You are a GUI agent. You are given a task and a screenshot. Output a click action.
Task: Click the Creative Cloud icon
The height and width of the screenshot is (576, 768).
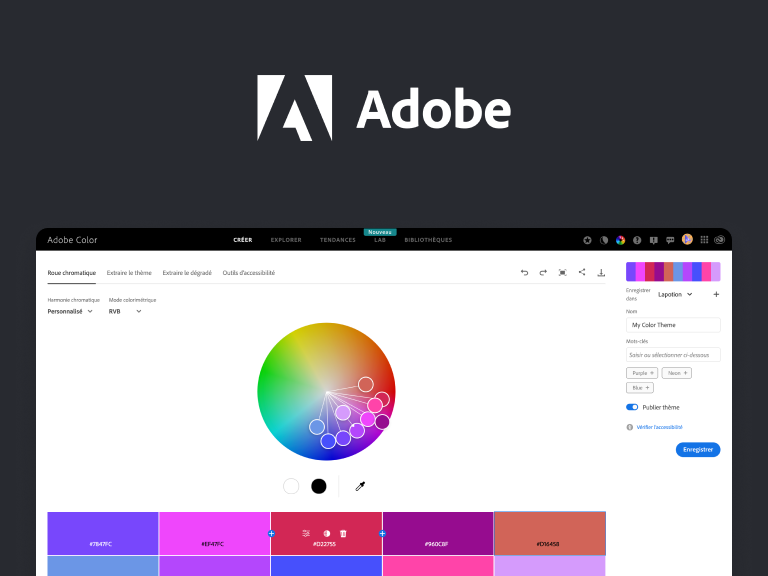pyautogui.click(x=720, y=240)
